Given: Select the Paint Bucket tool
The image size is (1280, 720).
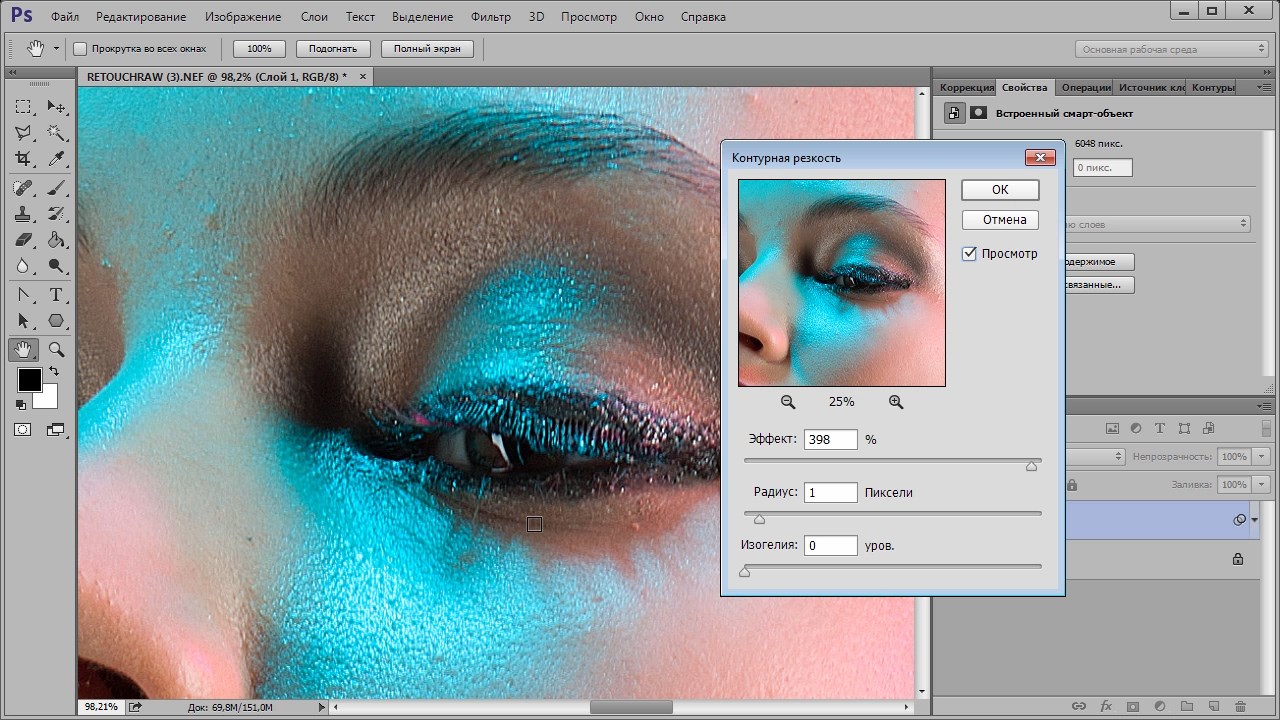Looking at the screenshot, I should click(x=56, y=240).
